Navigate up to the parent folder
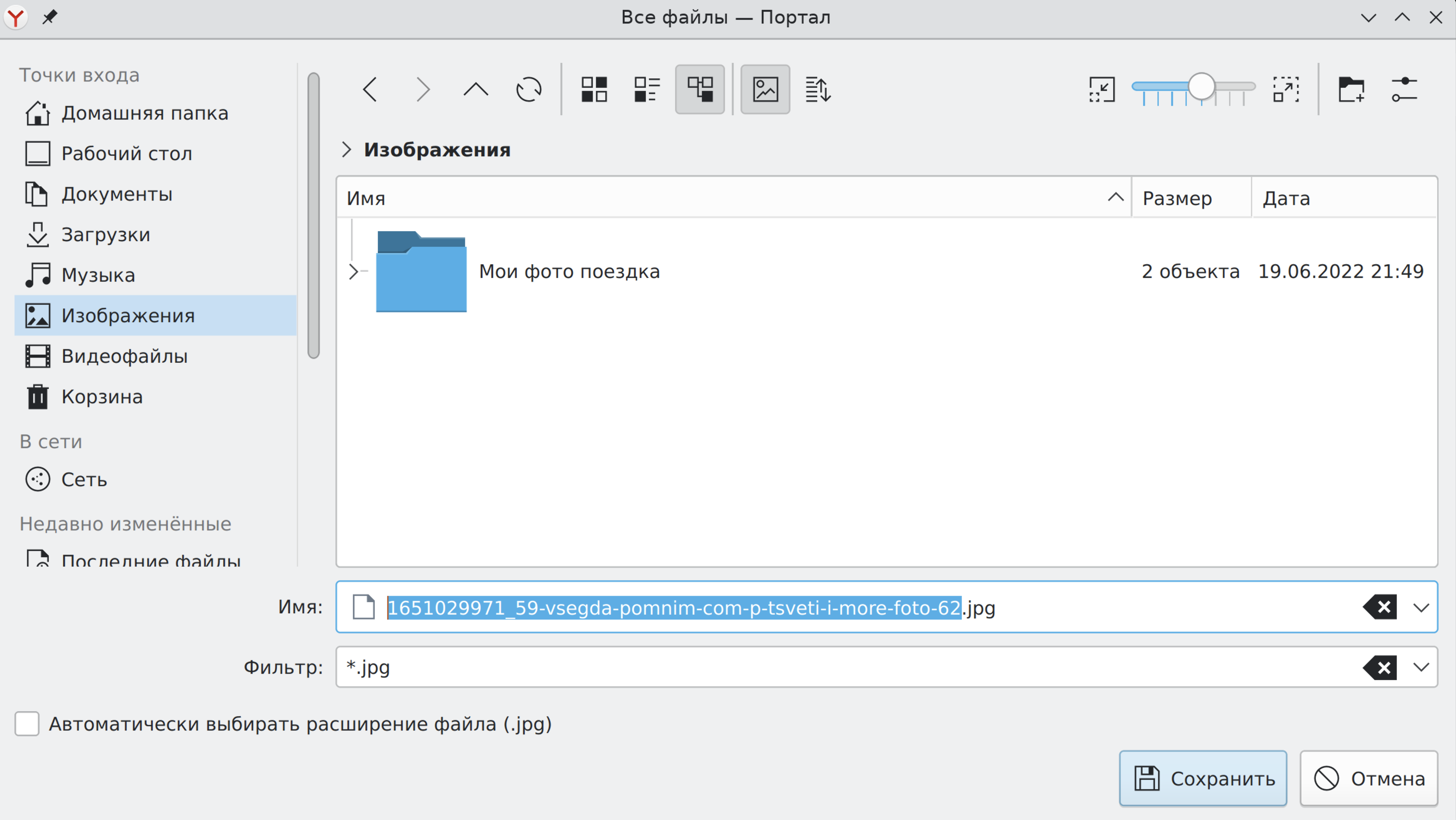 click(x=476, y=89)
